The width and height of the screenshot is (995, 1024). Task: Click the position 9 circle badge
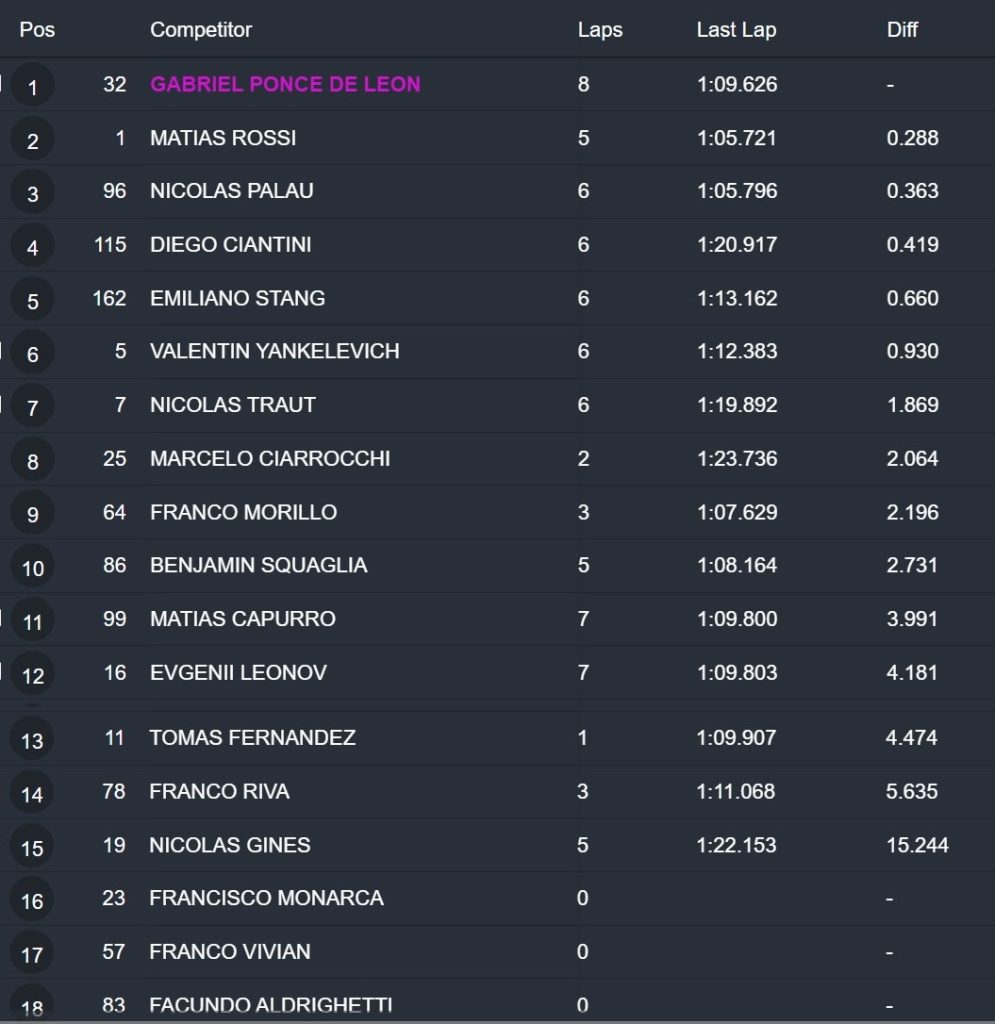point(32,515)
